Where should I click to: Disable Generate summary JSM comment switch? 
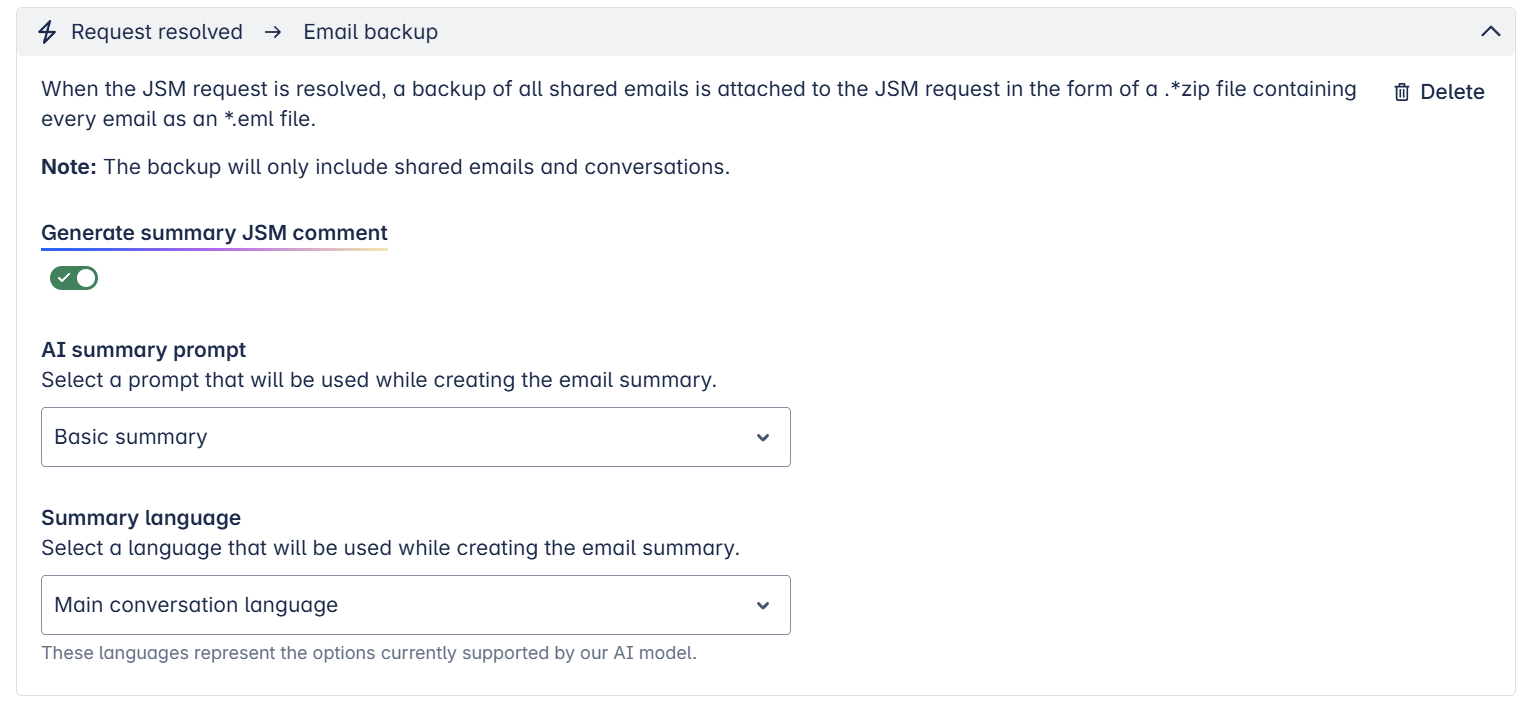click(x=74, y=278)
